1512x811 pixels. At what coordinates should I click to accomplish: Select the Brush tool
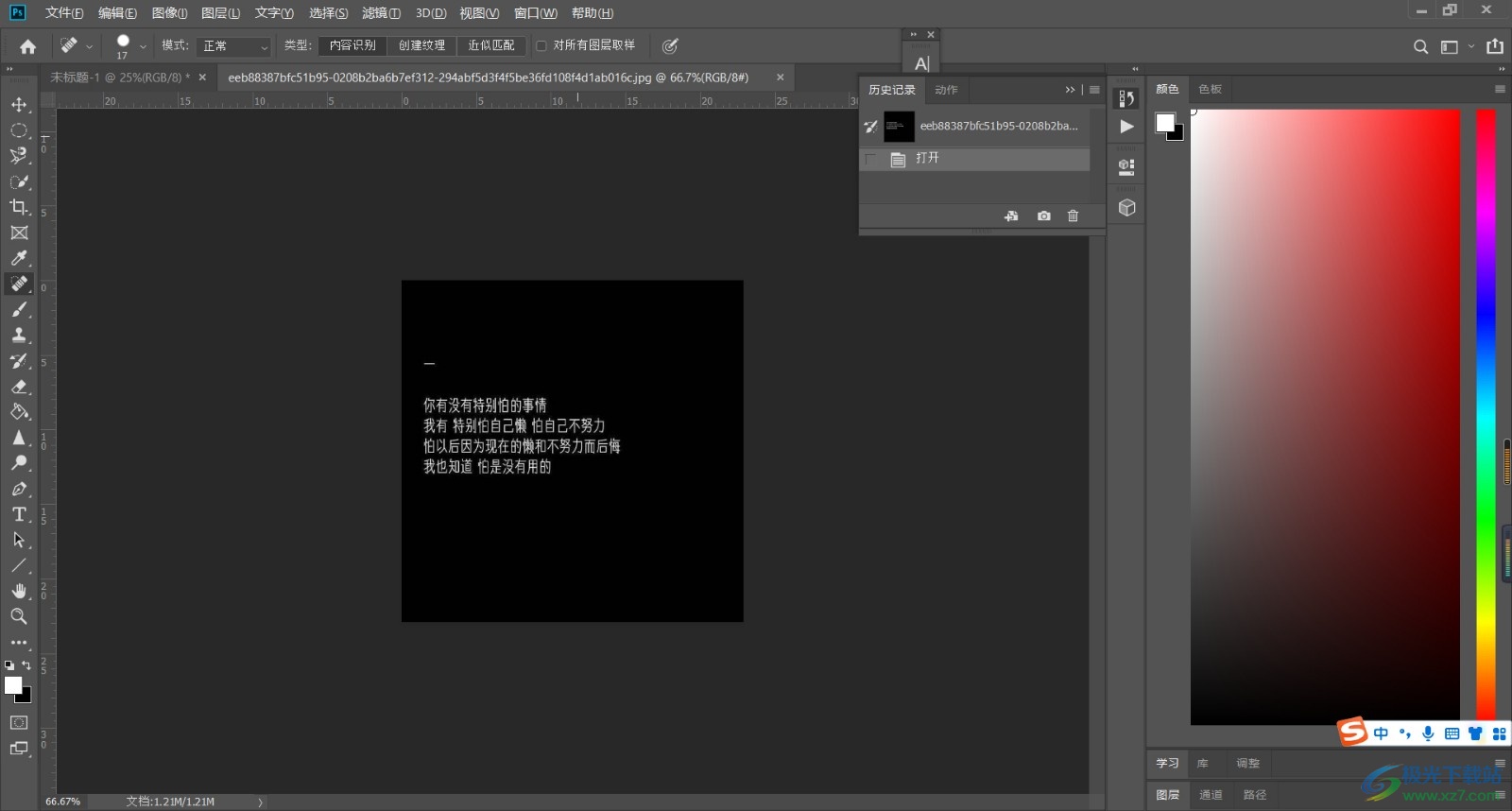[x=19, y=310]
